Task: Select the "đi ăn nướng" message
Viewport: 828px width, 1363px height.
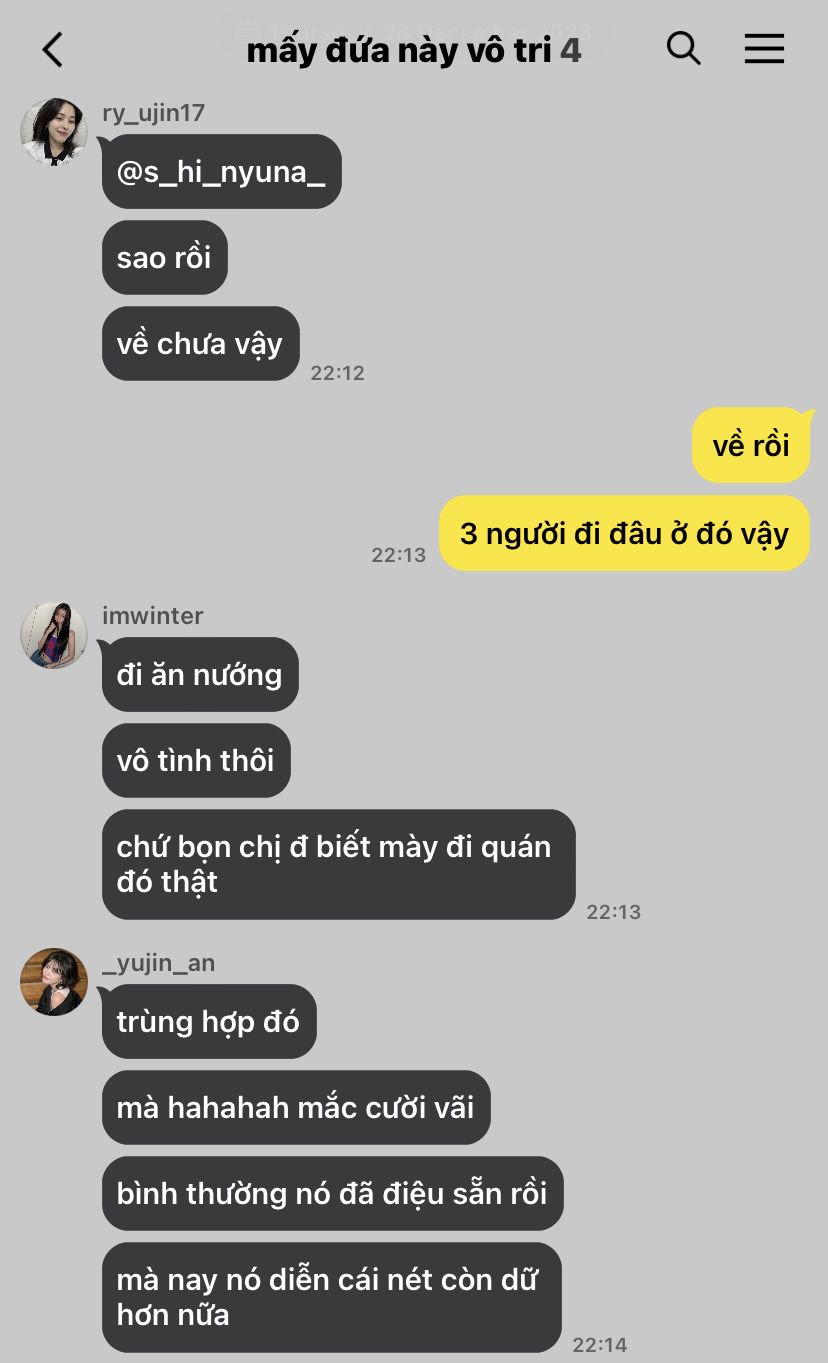Action: [x=200, y=675]
